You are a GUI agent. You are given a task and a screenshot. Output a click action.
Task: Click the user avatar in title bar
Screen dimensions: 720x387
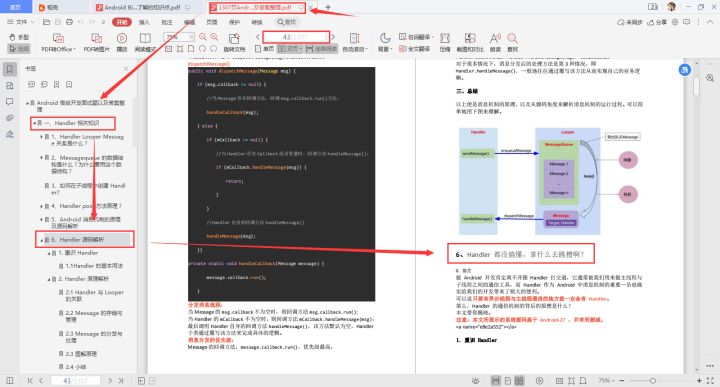click(671, 7)
